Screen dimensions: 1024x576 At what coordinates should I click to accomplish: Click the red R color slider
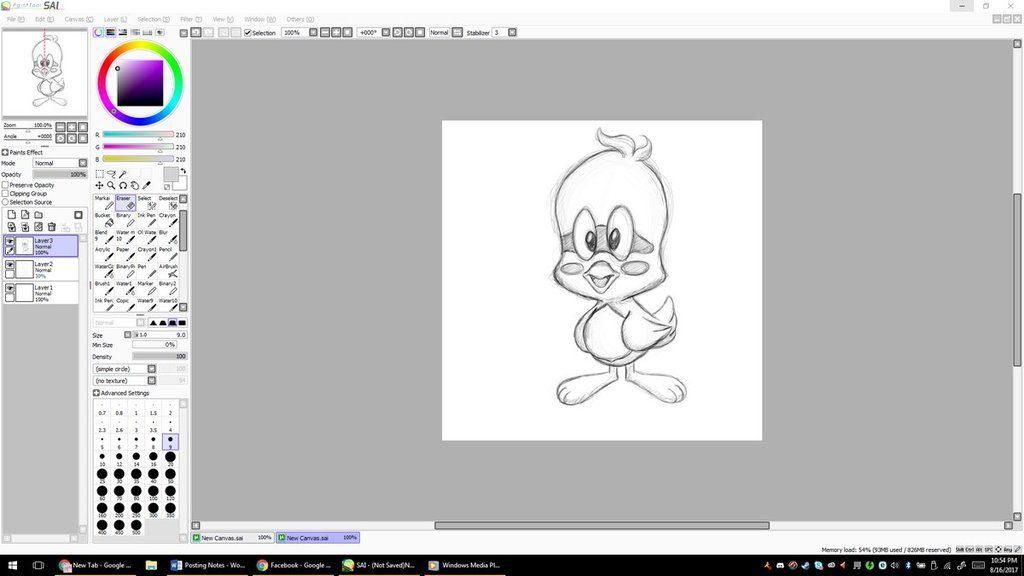coord(137,134)
